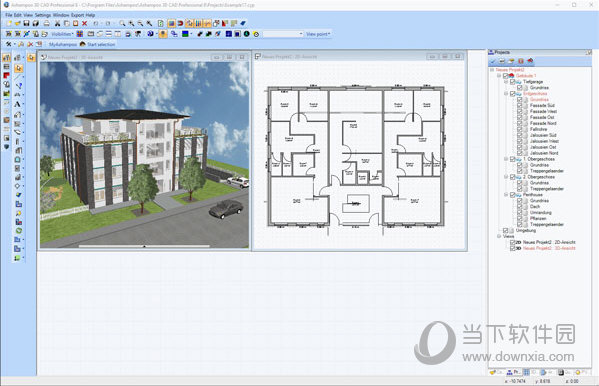Toggle the Umgebung checkbox
This screenshot has height=386, width=599.
pyautogui.click(x=505, y=230)
